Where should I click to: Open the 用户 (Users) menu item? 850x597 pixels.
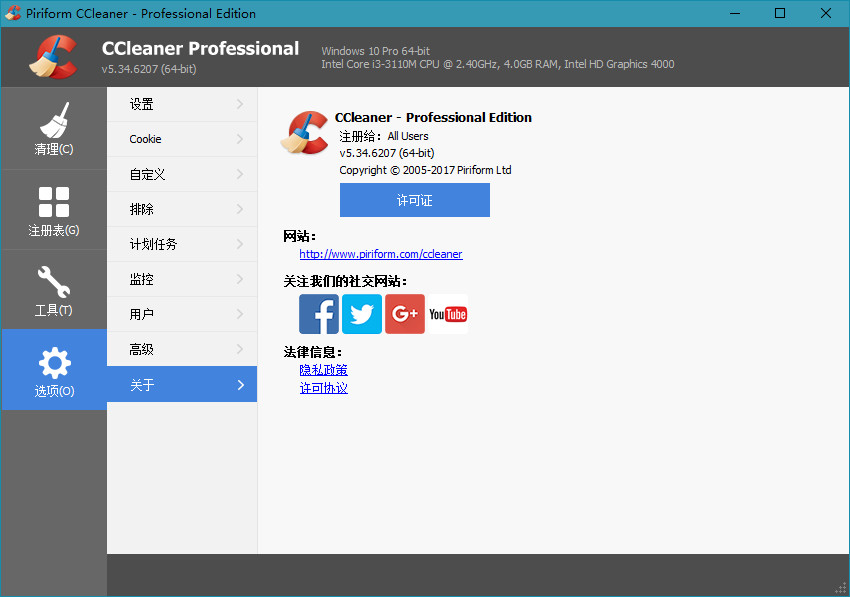(x=182, y=314)
